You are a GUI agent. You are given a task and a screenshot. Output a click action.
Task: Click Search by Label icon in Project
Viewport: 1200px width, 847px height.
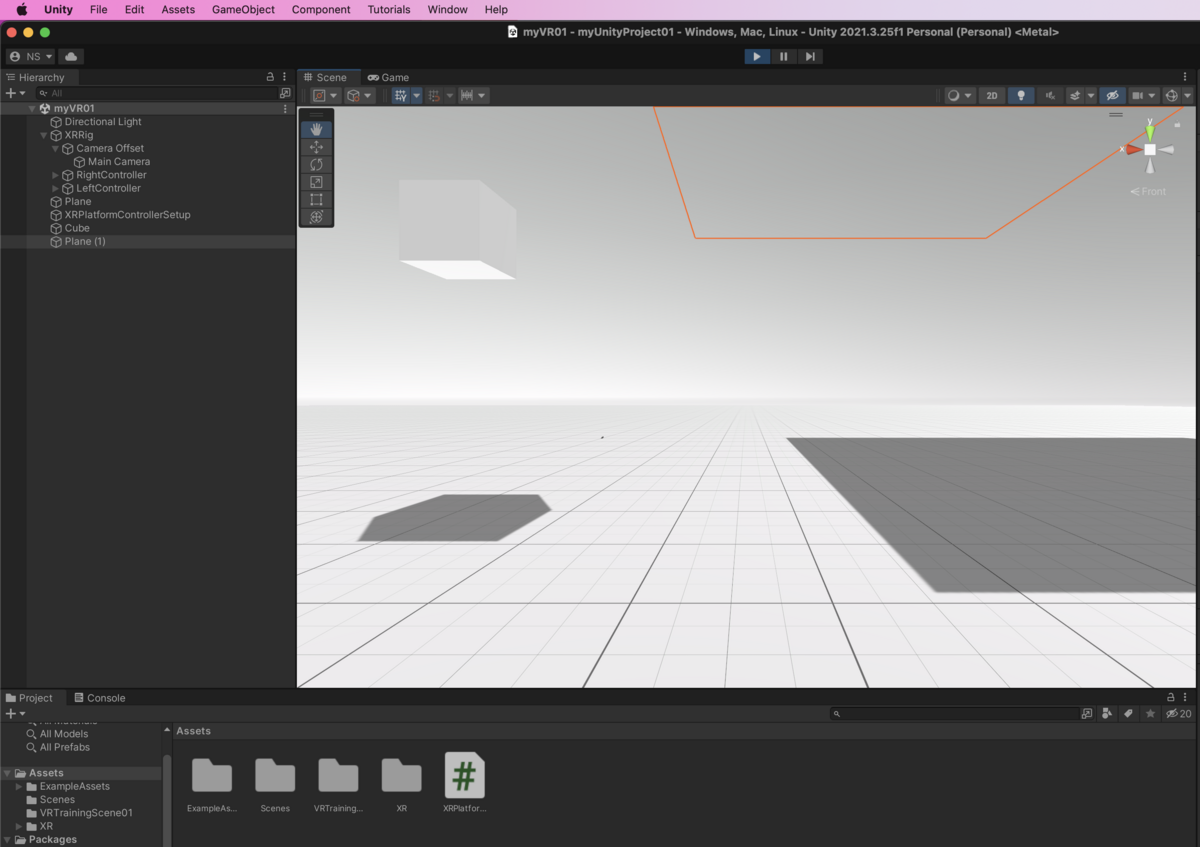pyautogui.click(x=1128, y=714)
